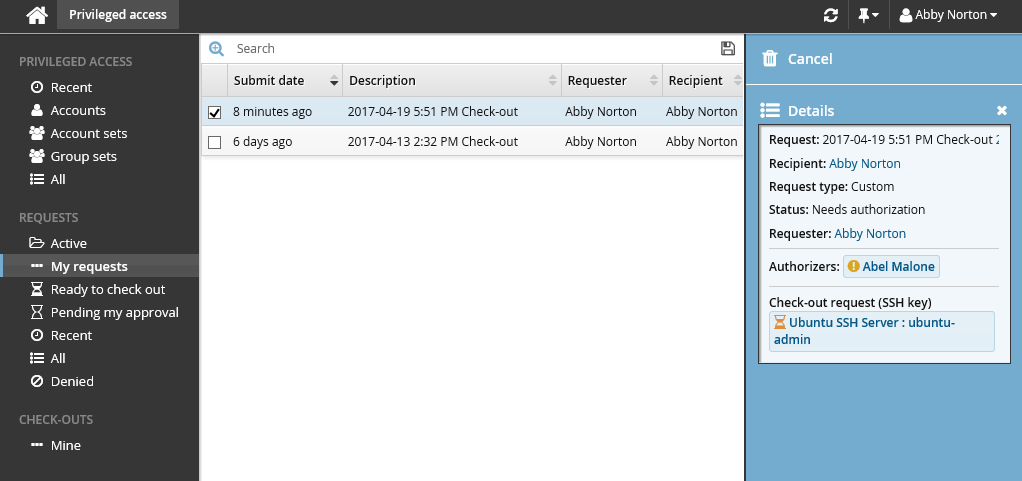1022x481 pixels.
Task: Click the save disk icon above table
Action: tap(728, 48)
